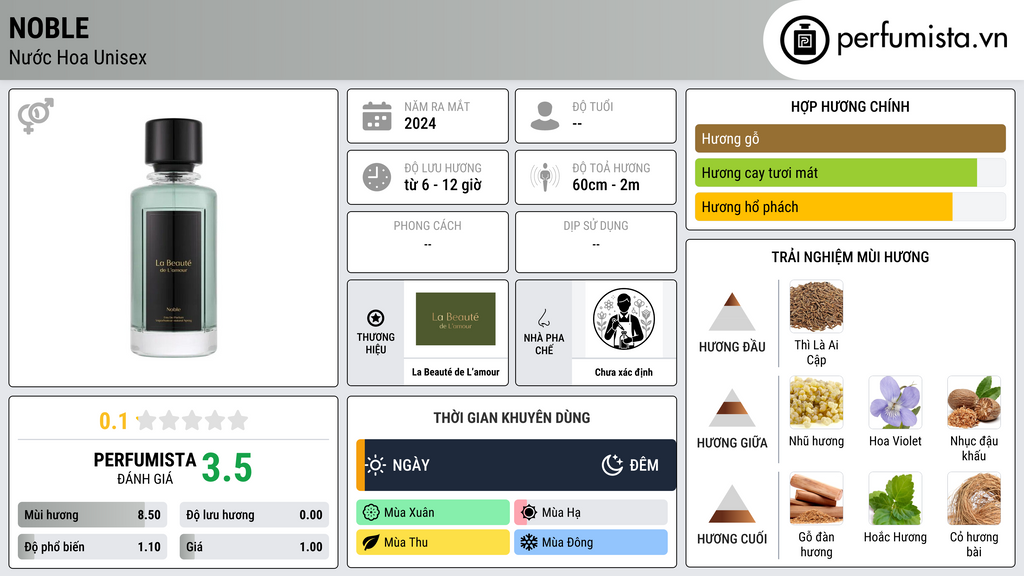The image size is (1024, 576).
Task: Click the Hương gỗ accord bar
Action: 850,138
